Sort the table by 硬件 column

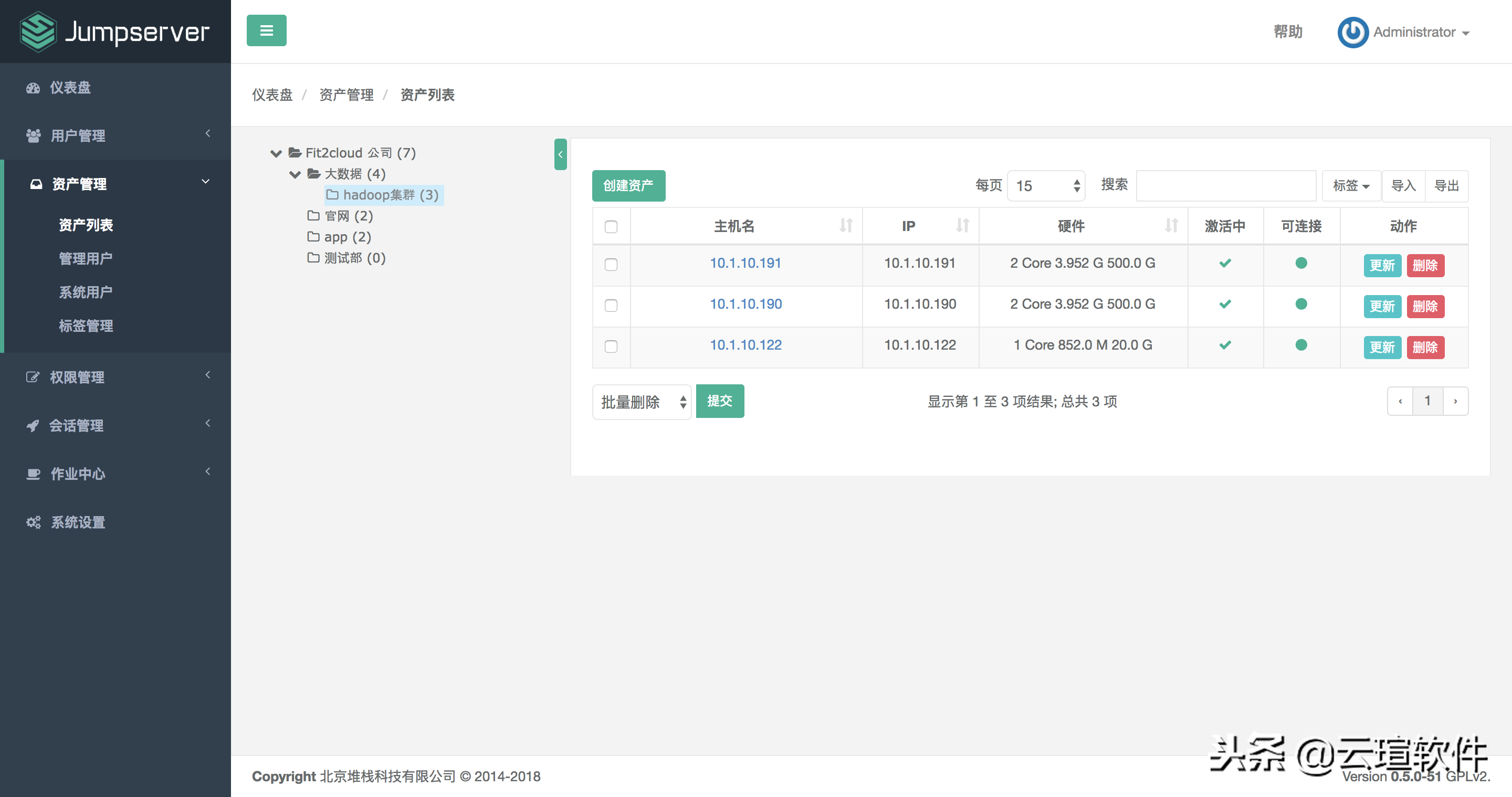1171,226
